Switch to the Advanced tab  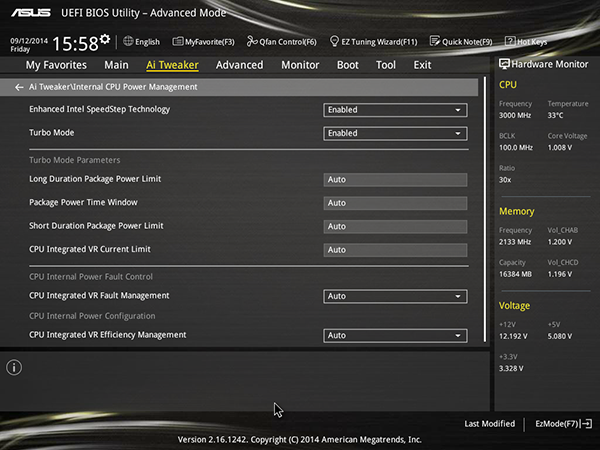click(x=240, y=65)
